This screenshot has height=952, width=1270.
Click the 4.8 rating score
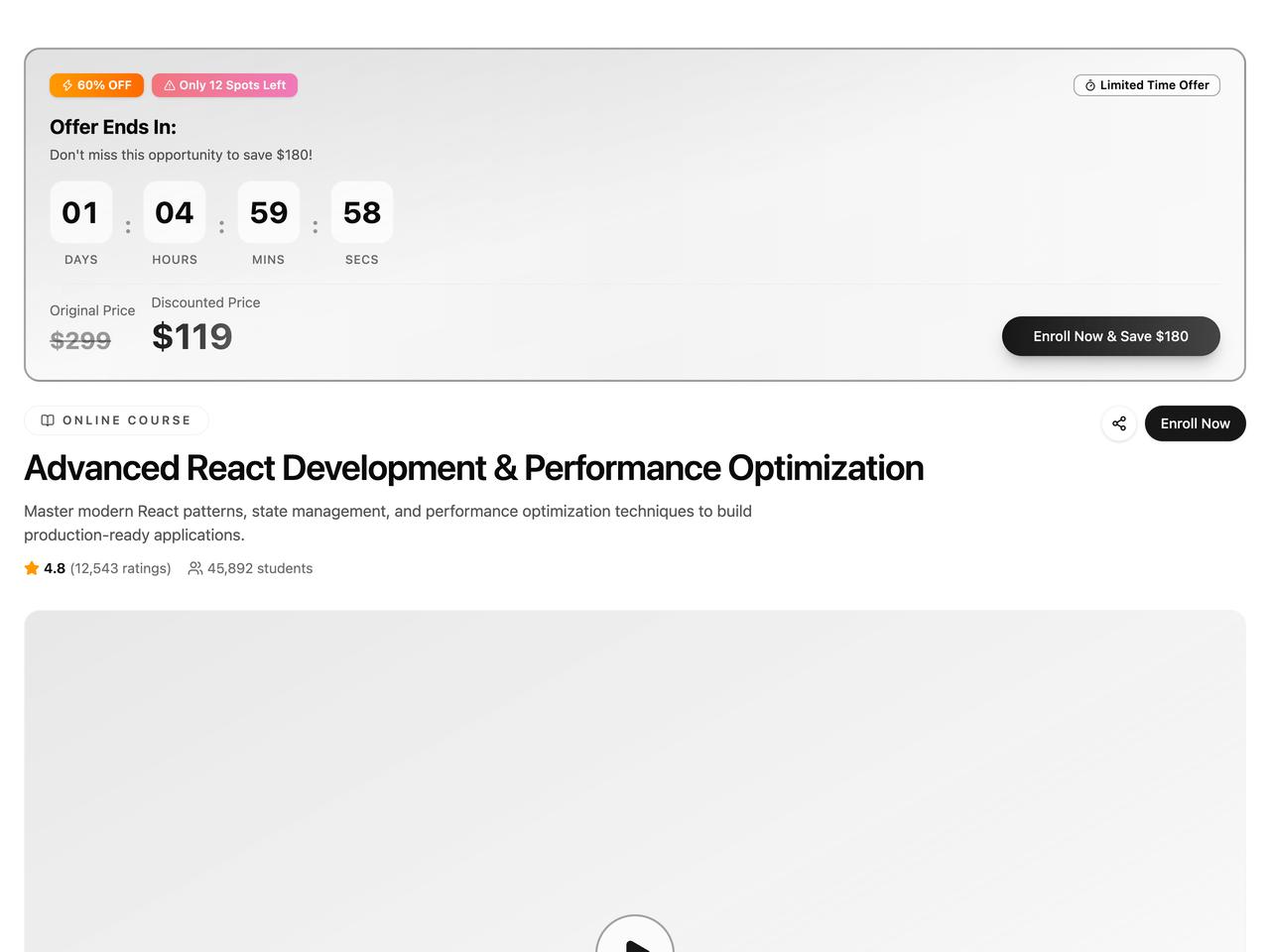tap(55, 568)
